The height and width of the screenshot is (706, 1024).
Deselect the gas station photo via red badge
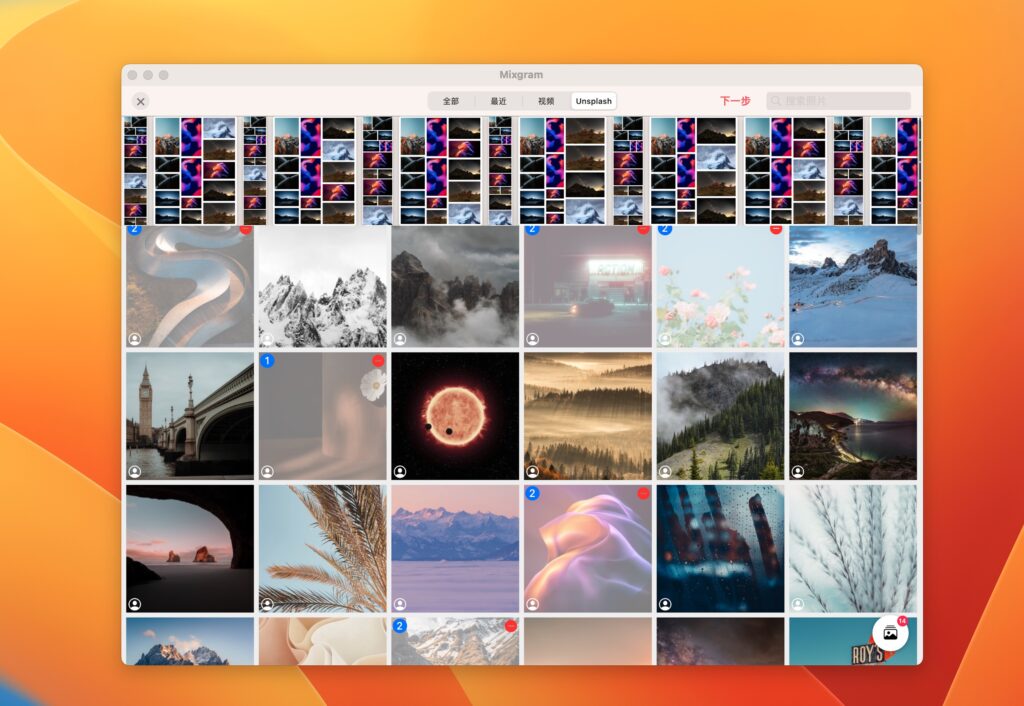pyautogui.click(x=644, y=229)
